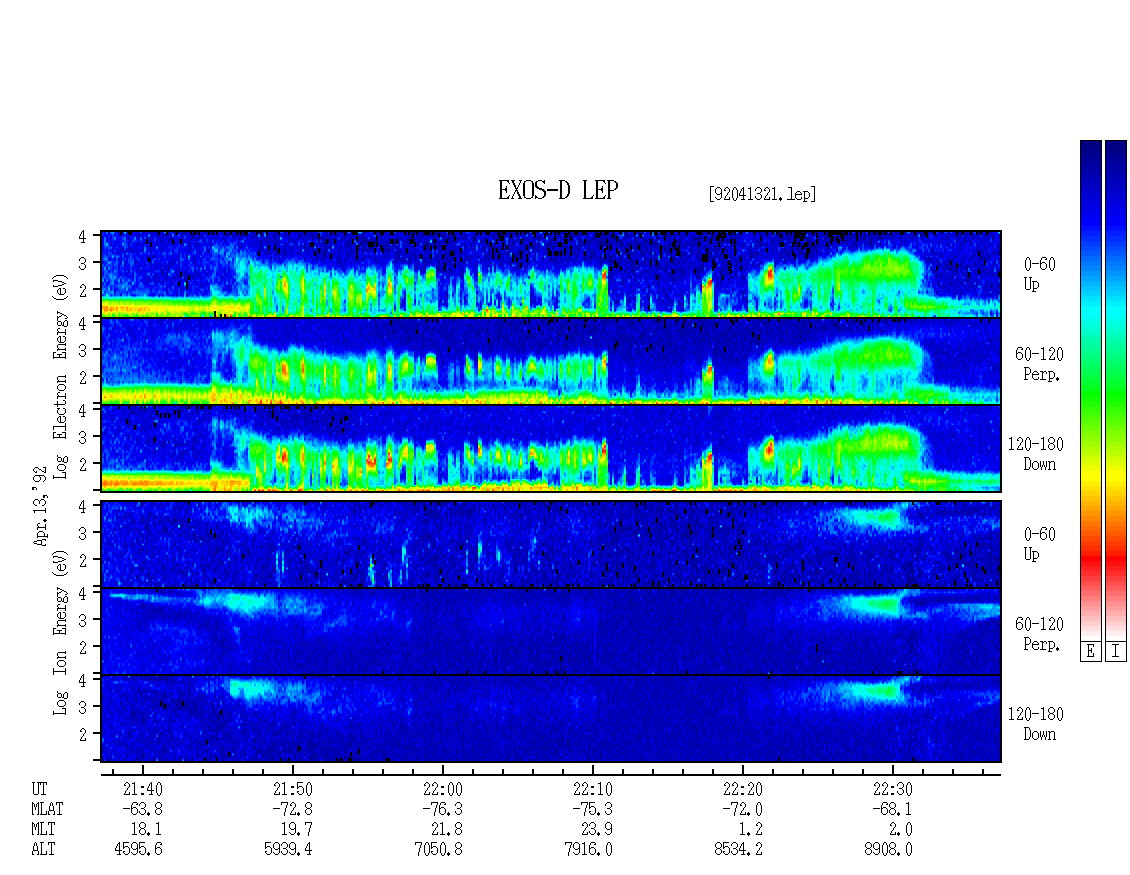The image size is (1130, 875).
Task: Click the MLT value '2.0'
Action: (x=901, y=830)
